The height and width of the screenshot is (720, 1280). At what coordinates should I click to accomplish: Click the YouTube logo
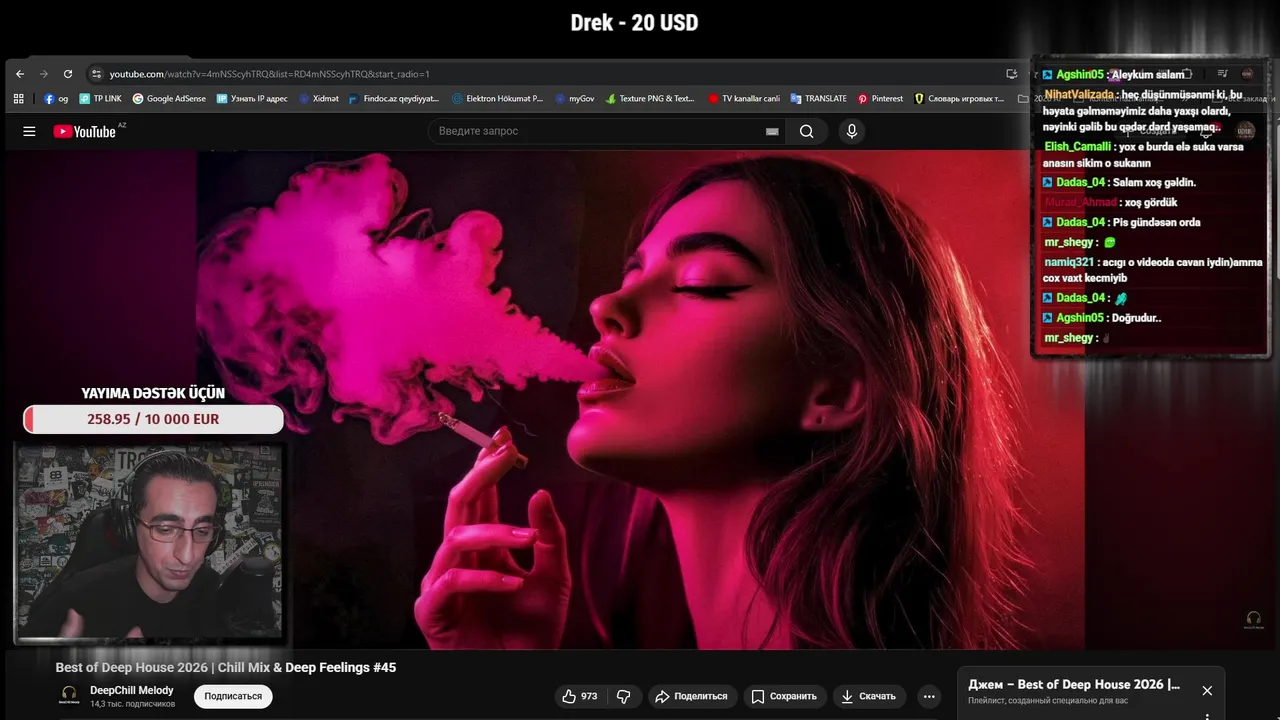(x=85, y=131)
